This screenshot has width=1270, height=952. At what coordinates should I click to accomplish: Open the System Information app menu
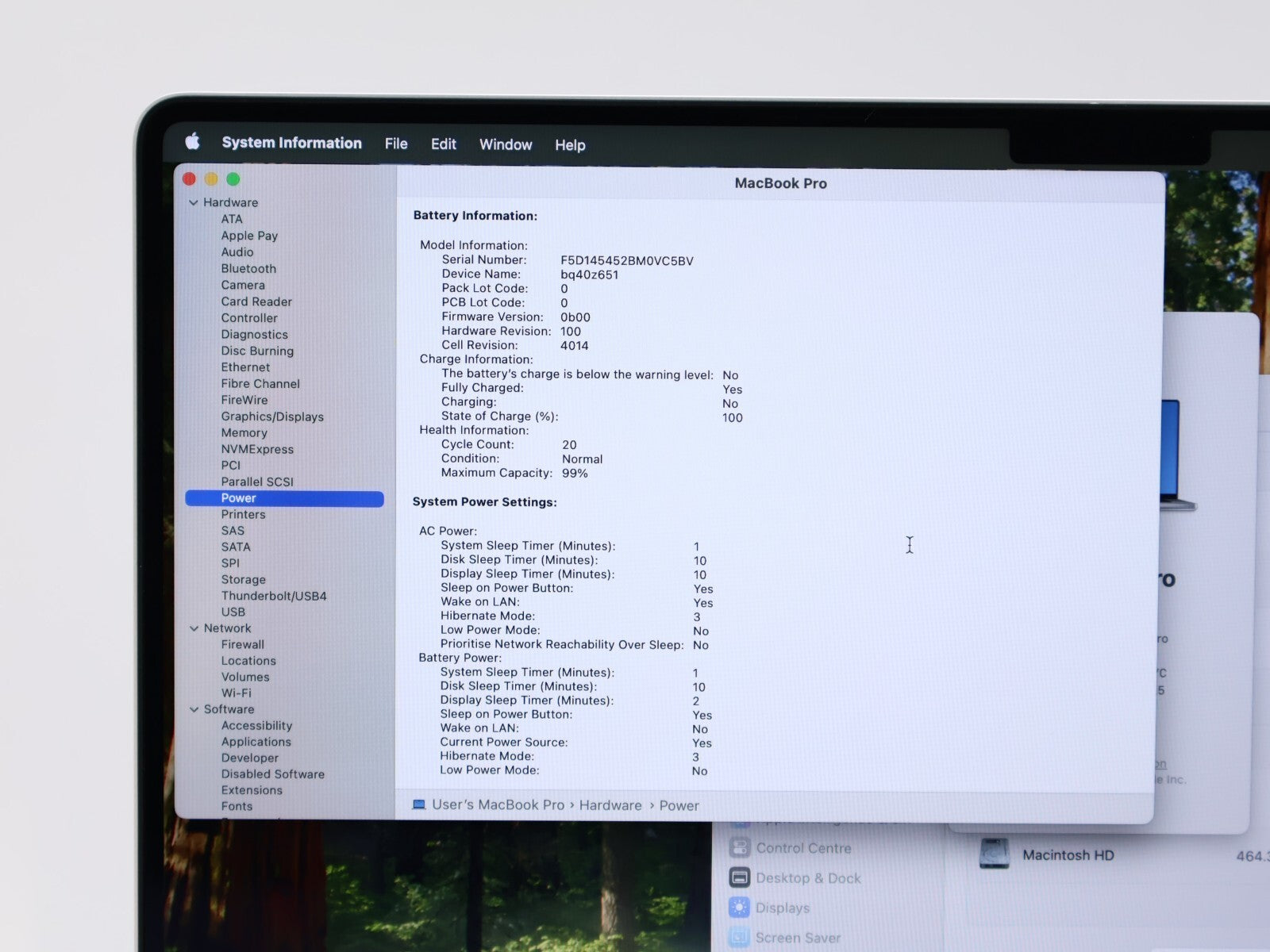tap(291, 143)
